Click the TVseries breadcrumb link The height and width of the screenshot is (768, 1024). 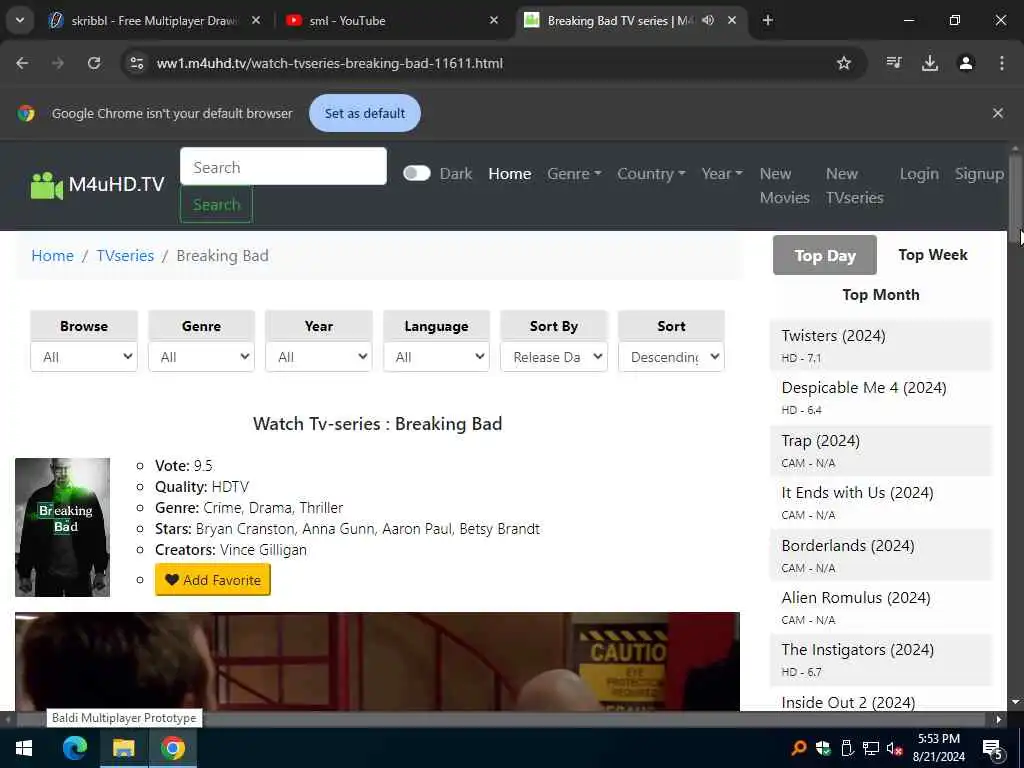(x=125, y=255)
